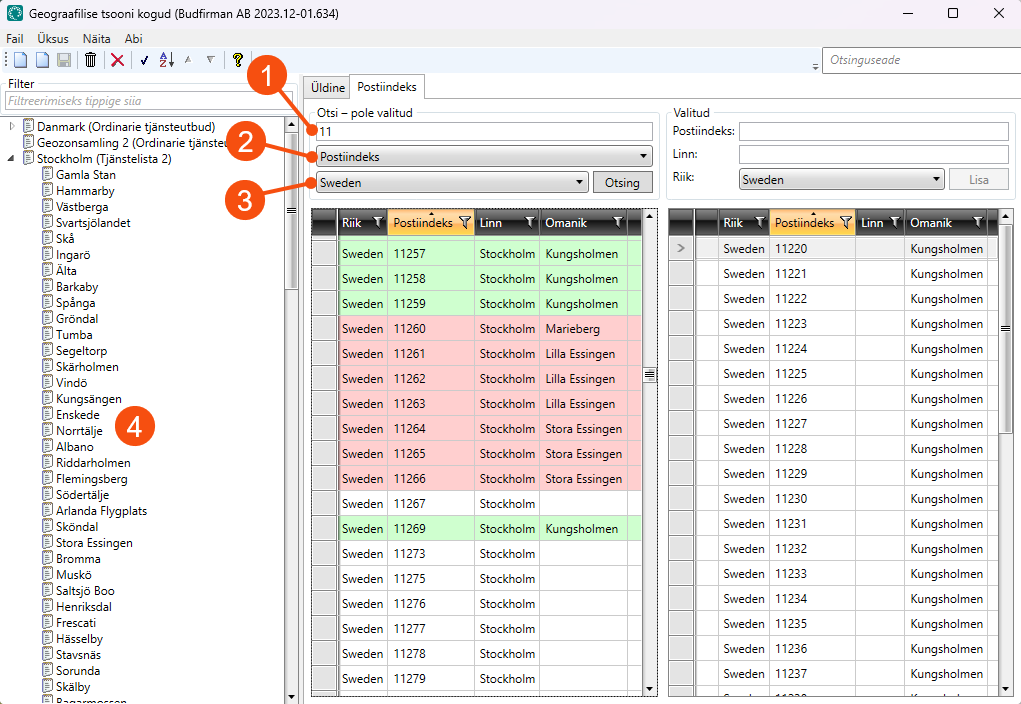1021x704 pixels.
Task: Collapse the Stockholm (Tjänstelista 2) node
Action: coord(12,159)
